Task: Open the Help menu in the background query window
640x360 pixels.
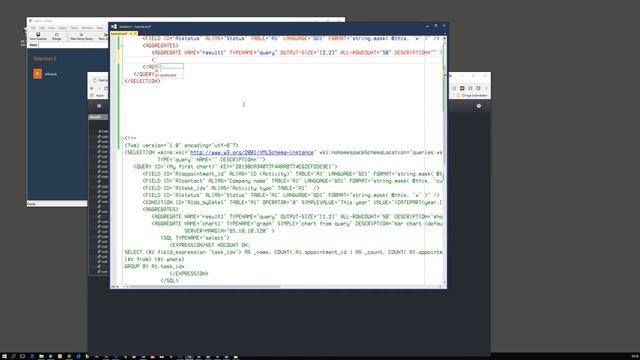Action: 100,28
